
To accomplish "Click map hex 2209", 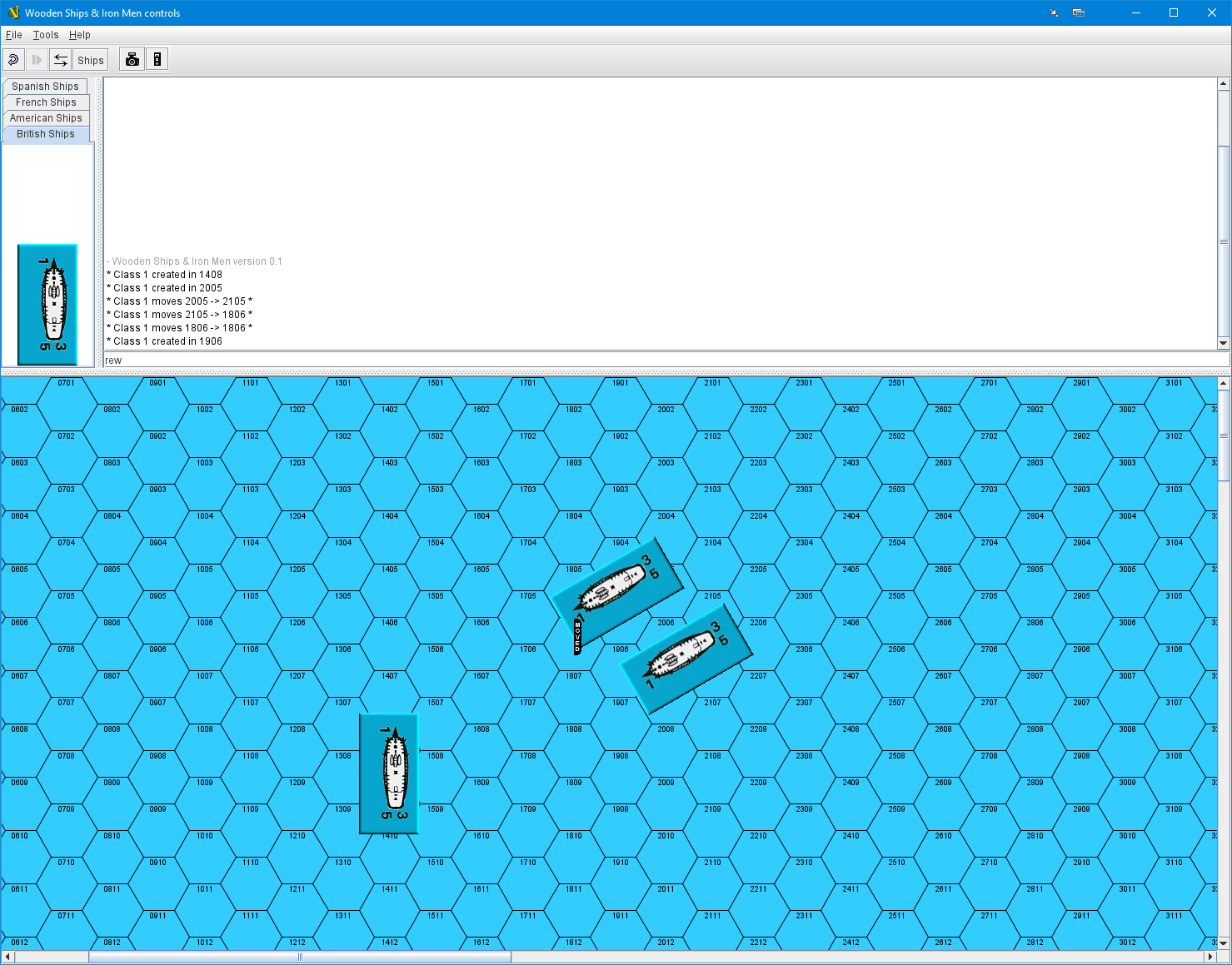I will tap(758, 803).
